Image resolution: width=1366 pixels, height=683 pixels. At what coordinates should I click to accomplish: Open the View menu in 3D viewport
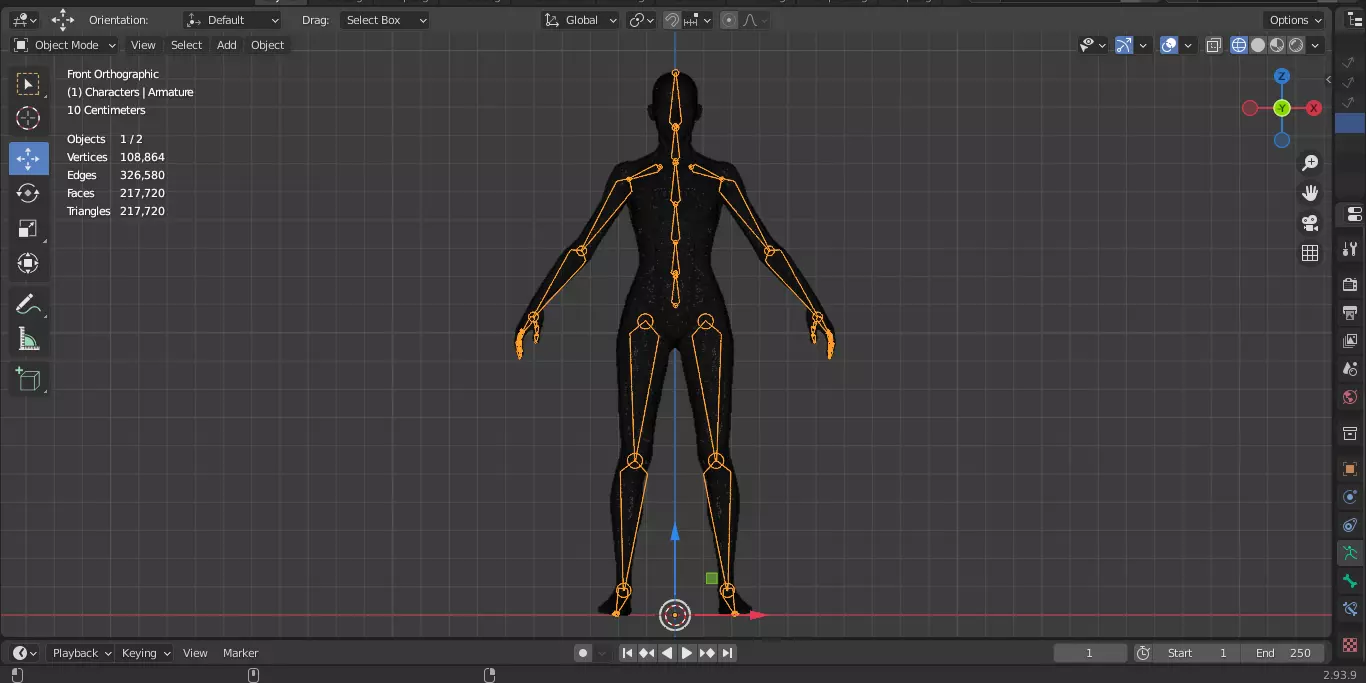[143, 45]
